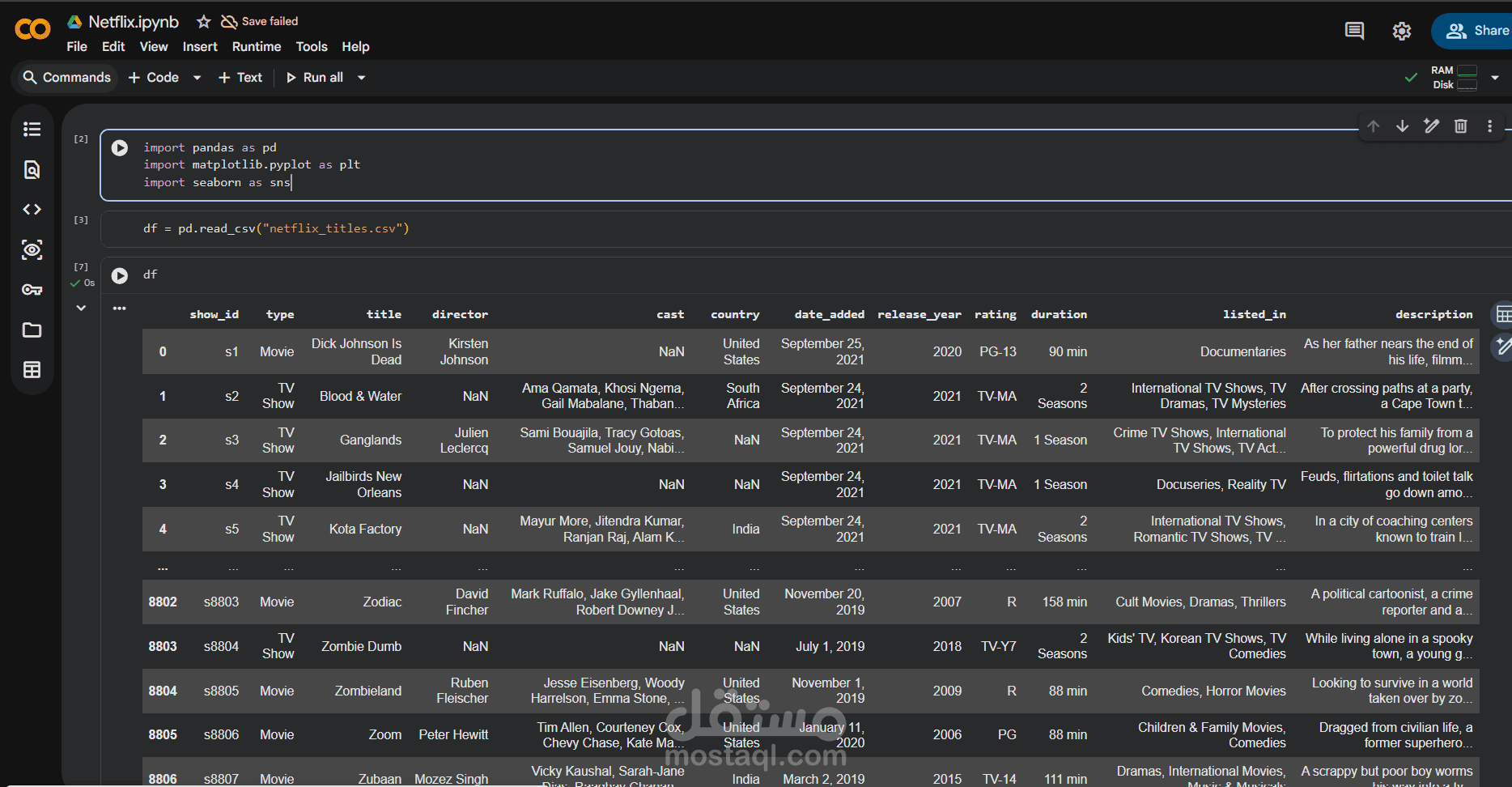Open the Secrets key icon
The width and height of the screenshot is (1512, 787).
click(x=32, y=290)
